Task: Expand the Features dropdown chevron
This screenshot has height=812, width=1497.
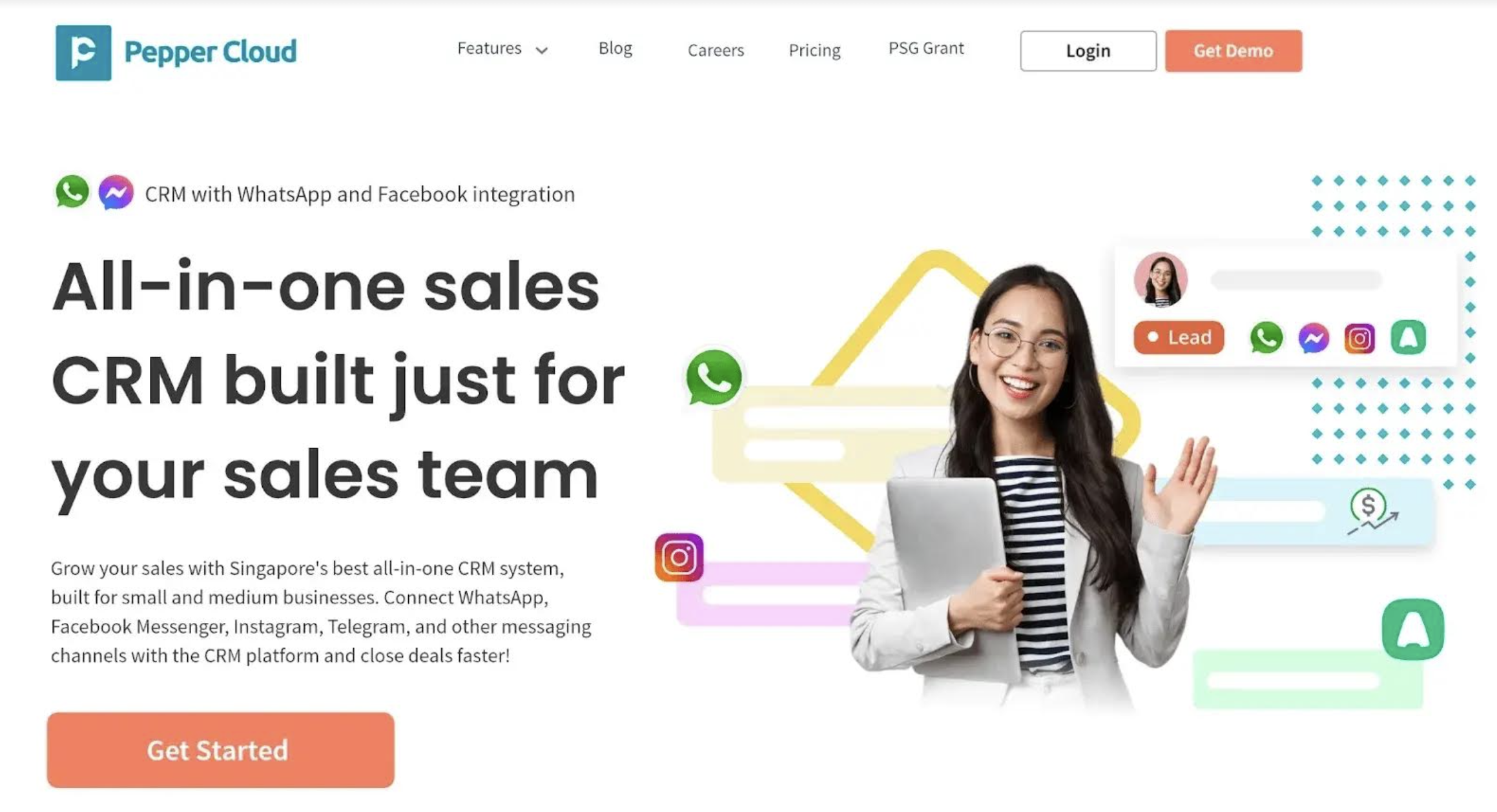Action: (542, 50)
